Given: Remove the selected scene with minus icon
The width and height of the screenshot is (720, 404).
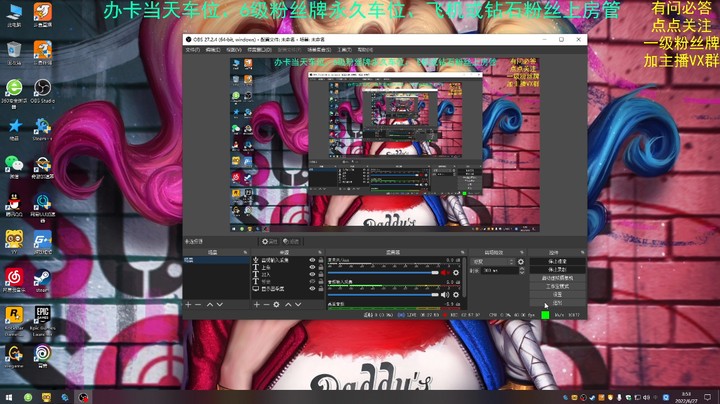Looking at the screenshot, I should click(x=198, y=304).
